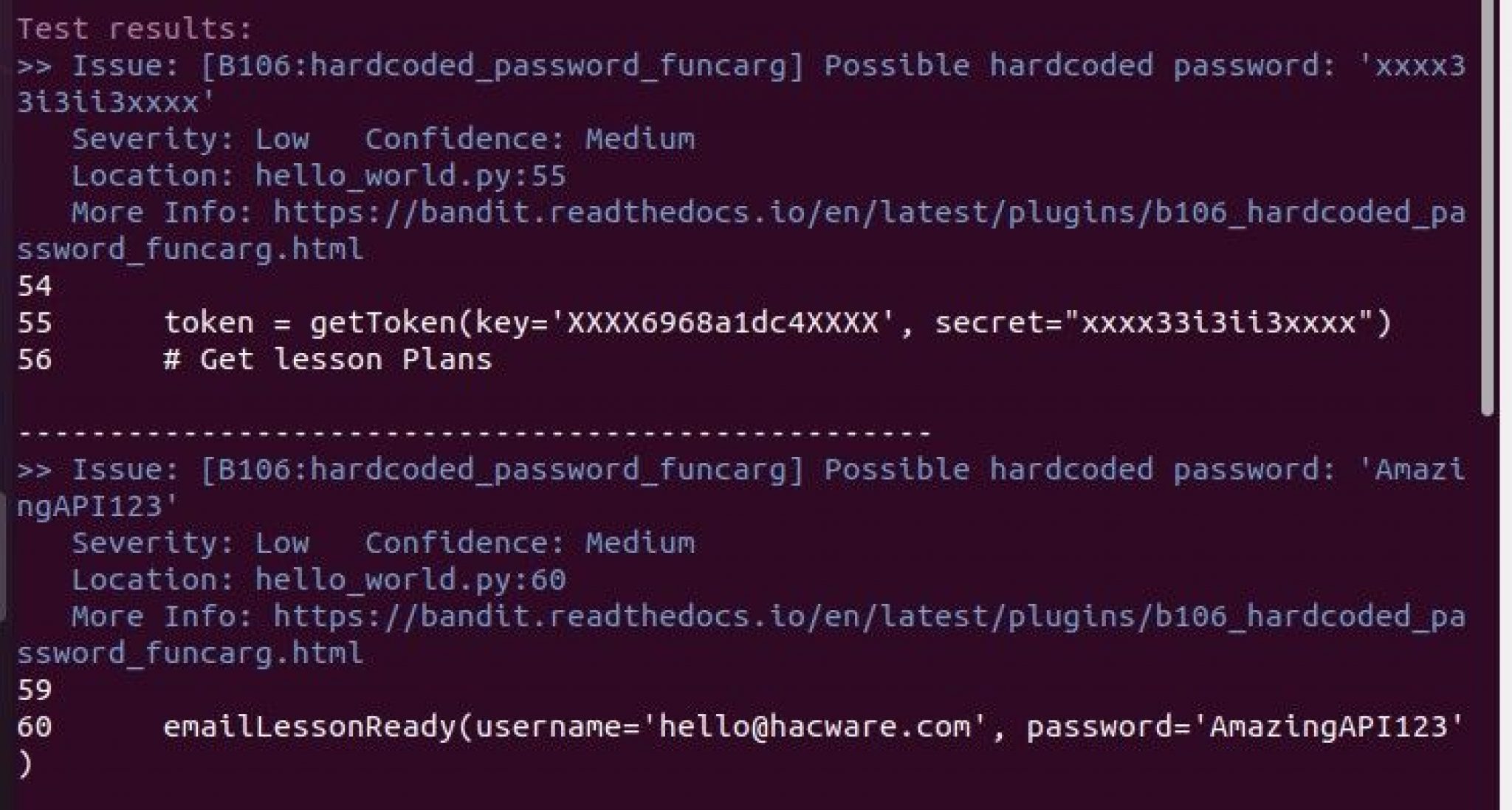
Task: Click 'Confidence: Medium' in the second issue
Action: (x=529, y=543)
